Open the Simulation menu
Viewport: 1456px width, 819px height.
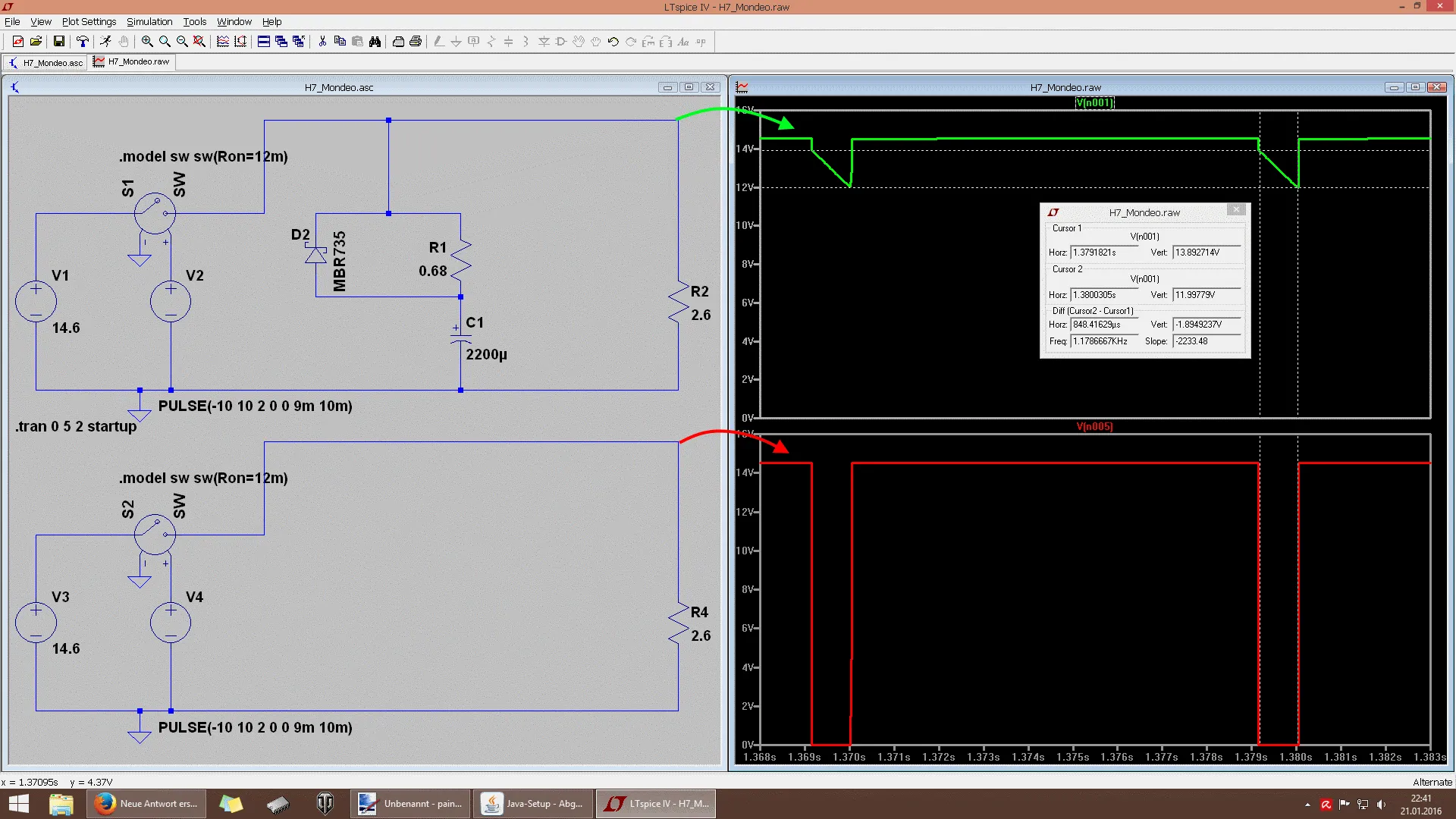(x=149, y=21)
